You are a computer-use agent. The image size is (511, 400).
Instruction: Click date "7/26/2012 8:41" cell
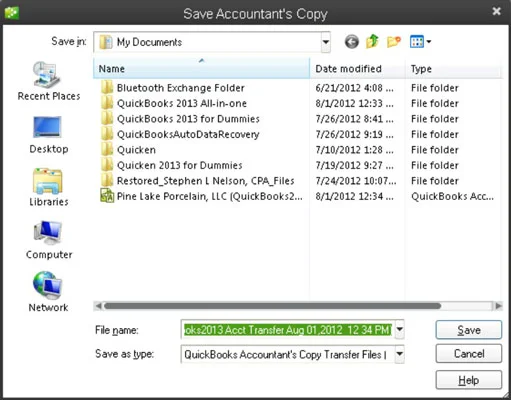pyautogui.click(x=355, y=119)
